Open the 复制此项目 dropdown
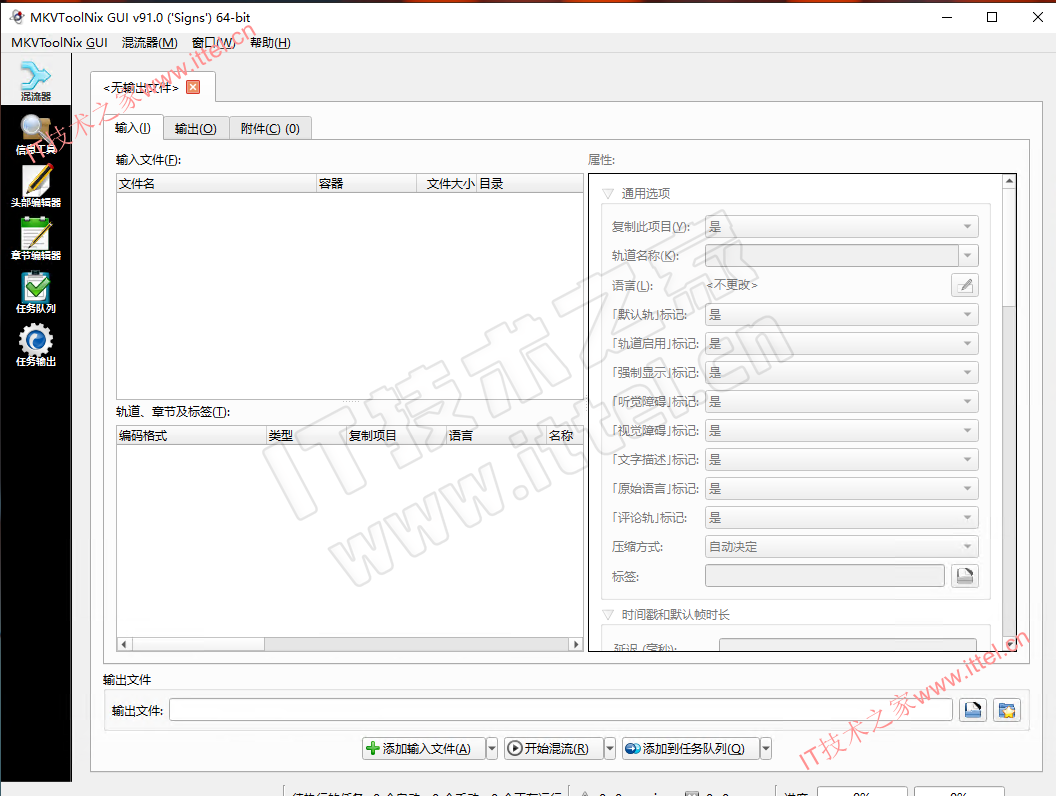 [841, 227]
